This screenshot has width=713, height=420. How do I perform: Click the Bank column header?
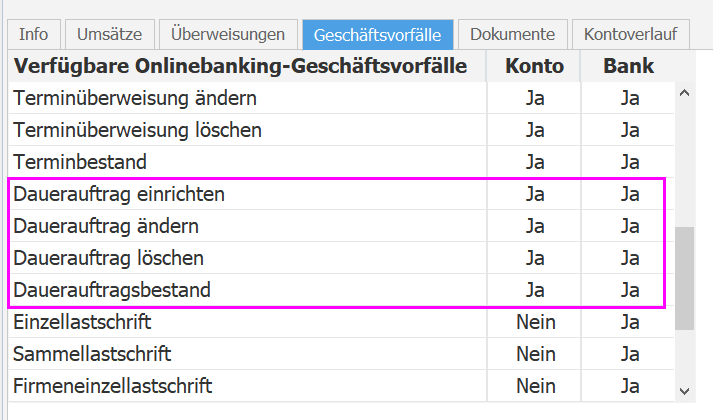click(x=629, y=67)
